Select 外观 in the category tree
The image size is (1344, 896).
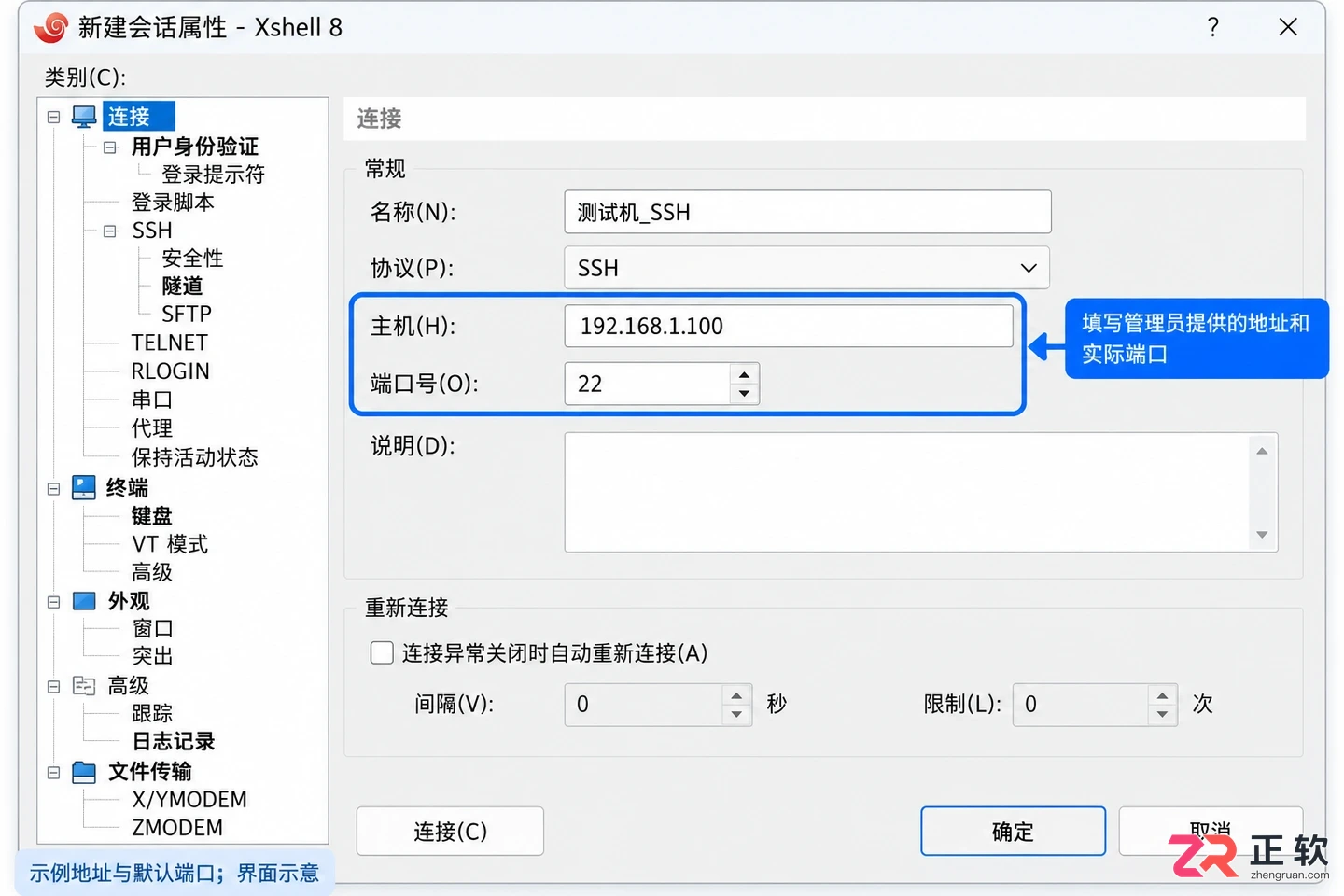pyautogui.click(x=129, y=601)
